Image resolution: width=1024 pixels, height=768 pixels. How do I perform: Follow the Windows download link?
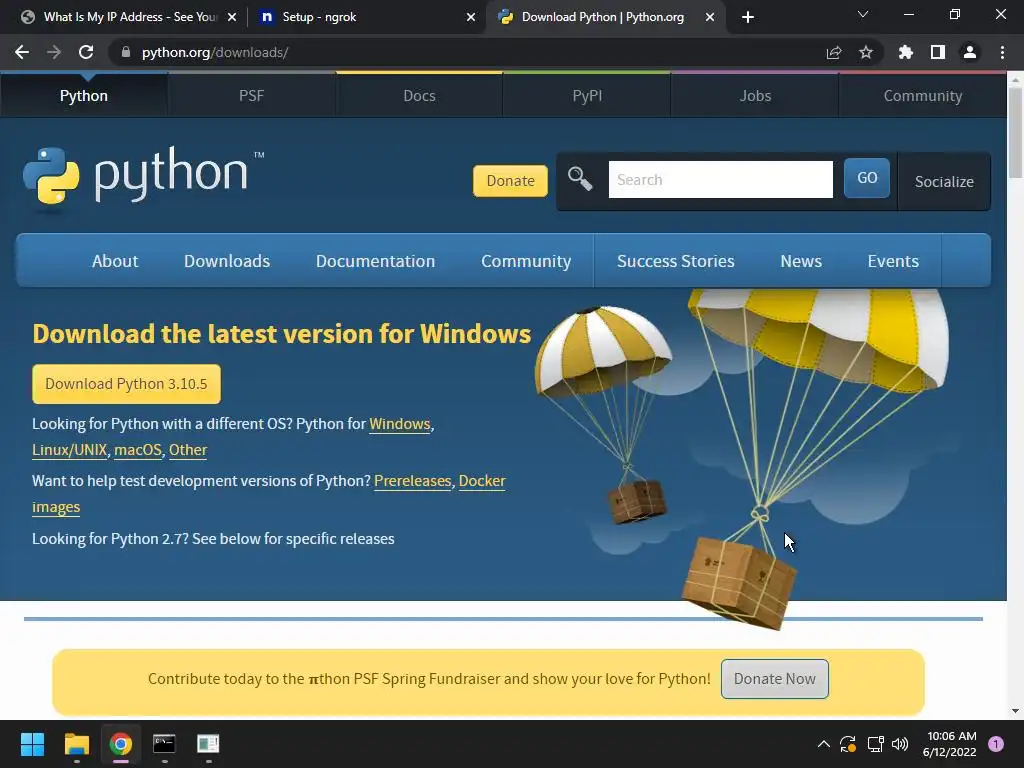(x=400, y=424)
